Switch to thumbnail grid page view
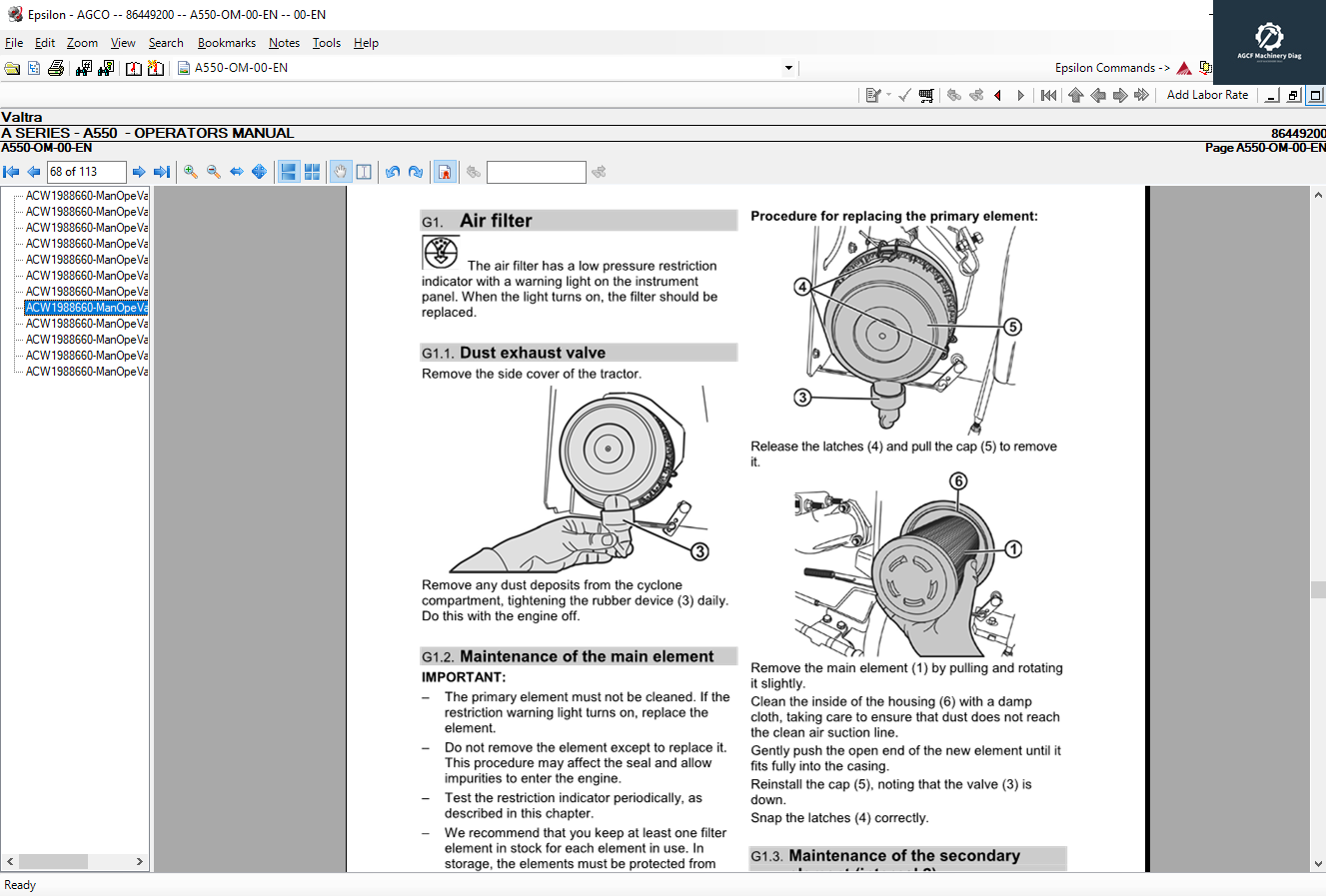The image size is (1326, 896). [312, 172]
